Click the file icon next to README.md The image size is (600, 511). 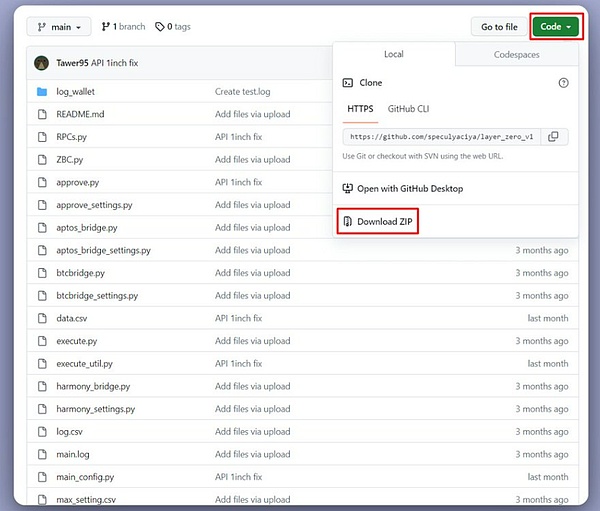[x=42, y=114]
